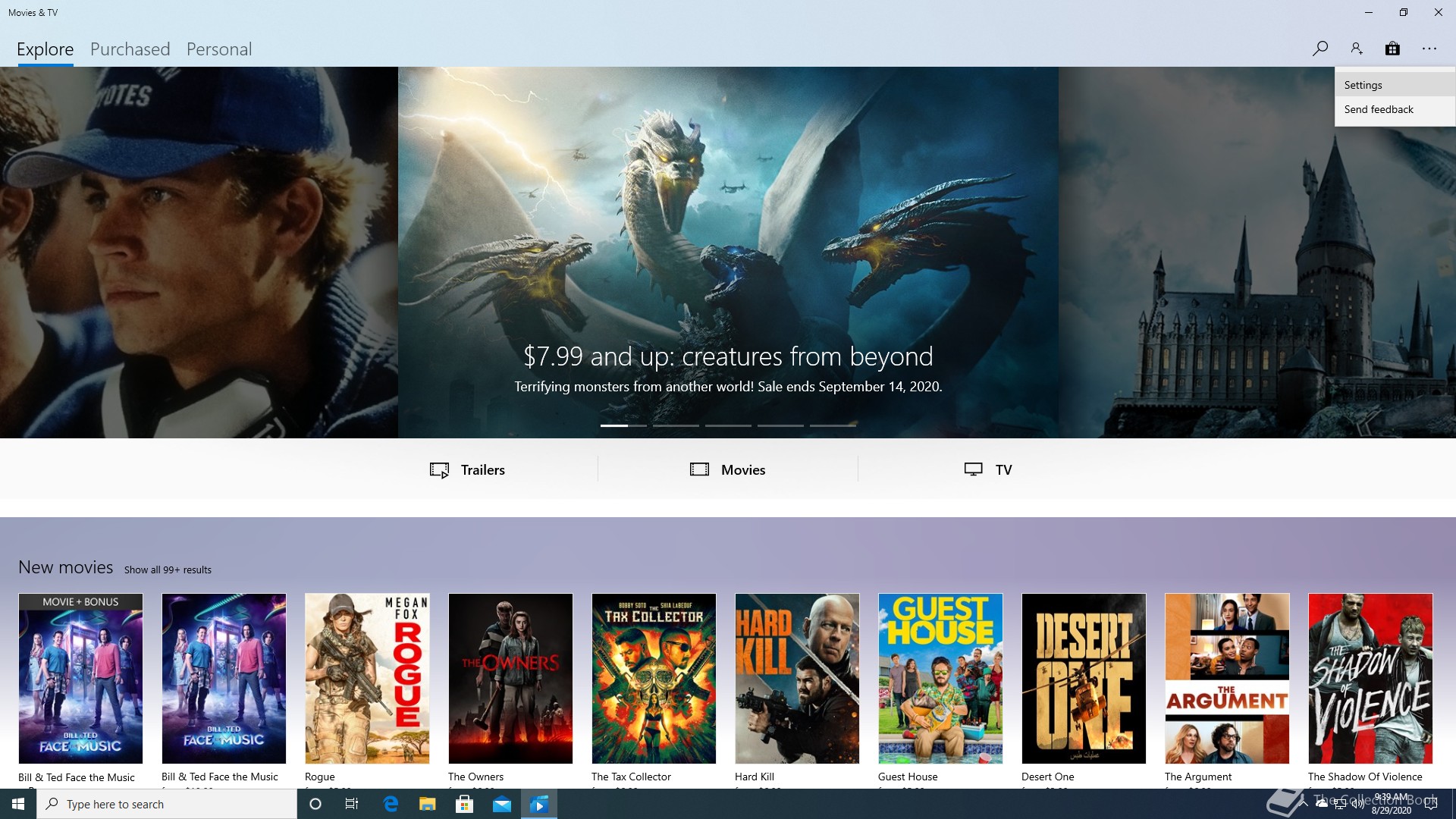Click the TV monitor icon
This screenshot has height=819, width=1456.
click(x=974, y=469)
